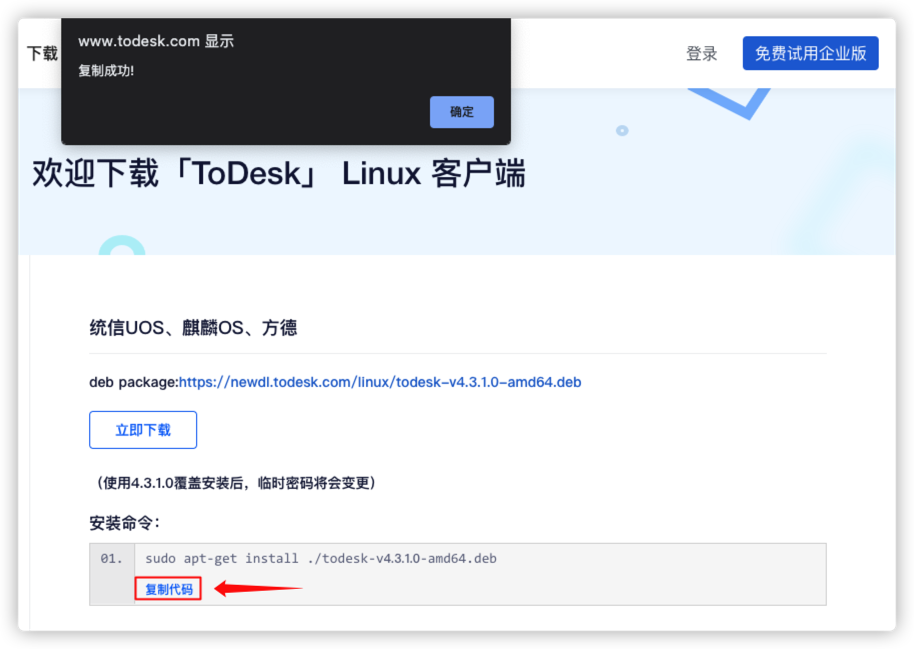
Task: Click the sudo apt-get install command text
Action: 320,558
